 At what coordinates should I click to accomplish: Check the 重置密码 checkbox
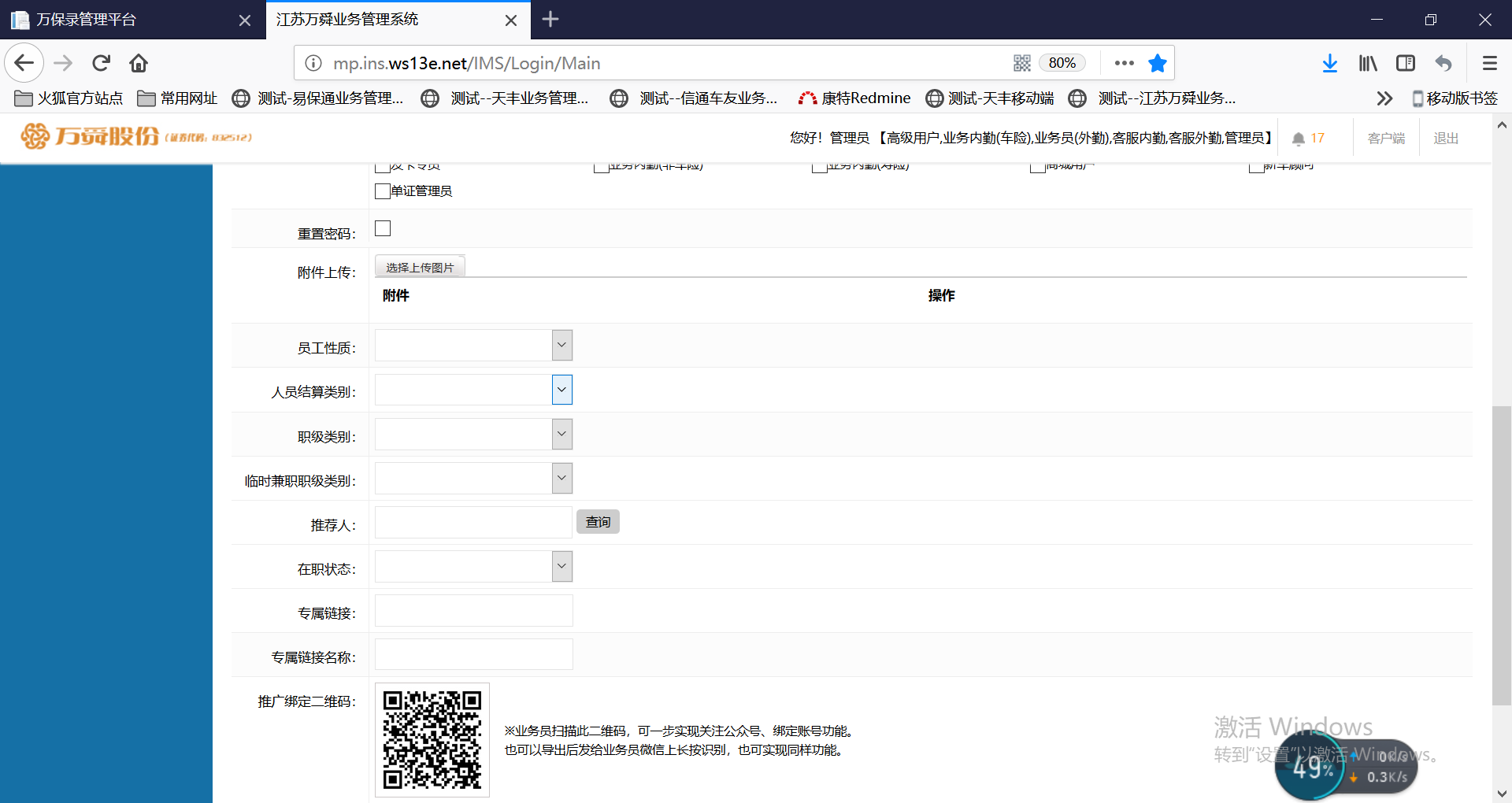pos(383,228)
